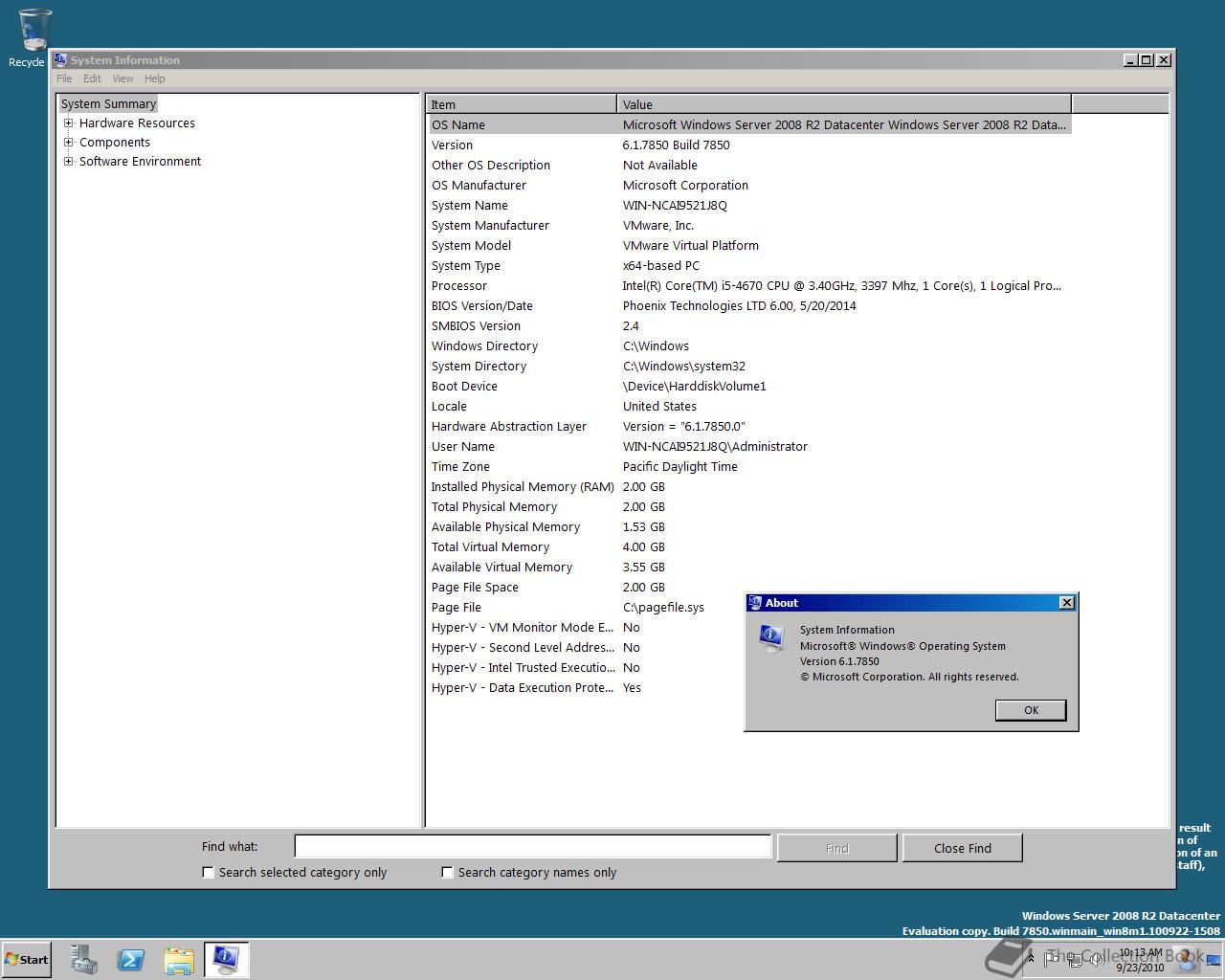1225x980 pixels.
Task: Select the Boot Device row
Action: (749, 386)
